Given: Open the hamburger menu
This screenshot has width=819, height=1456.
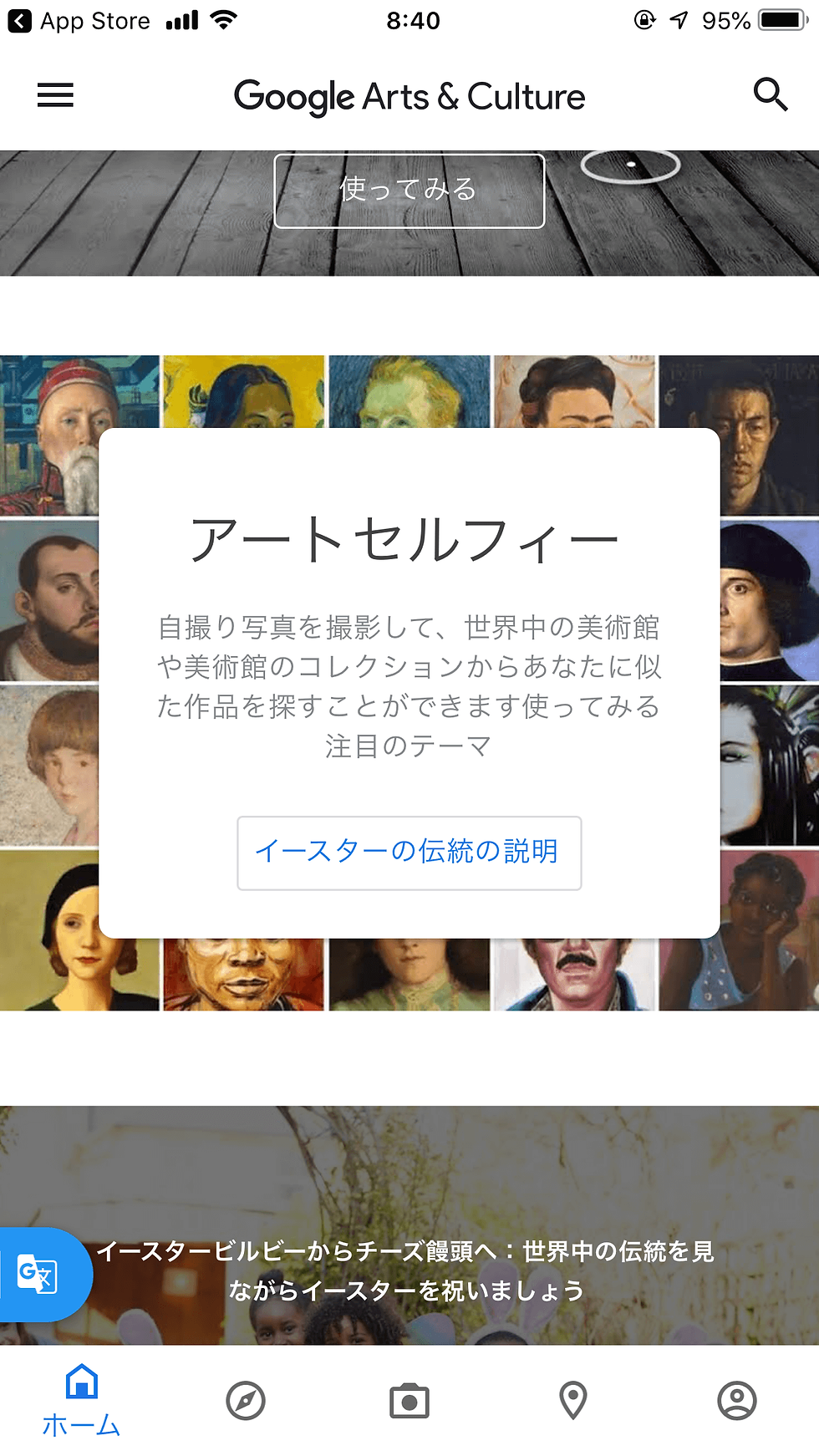Looking at the screenshot, I should pos(55,95).
